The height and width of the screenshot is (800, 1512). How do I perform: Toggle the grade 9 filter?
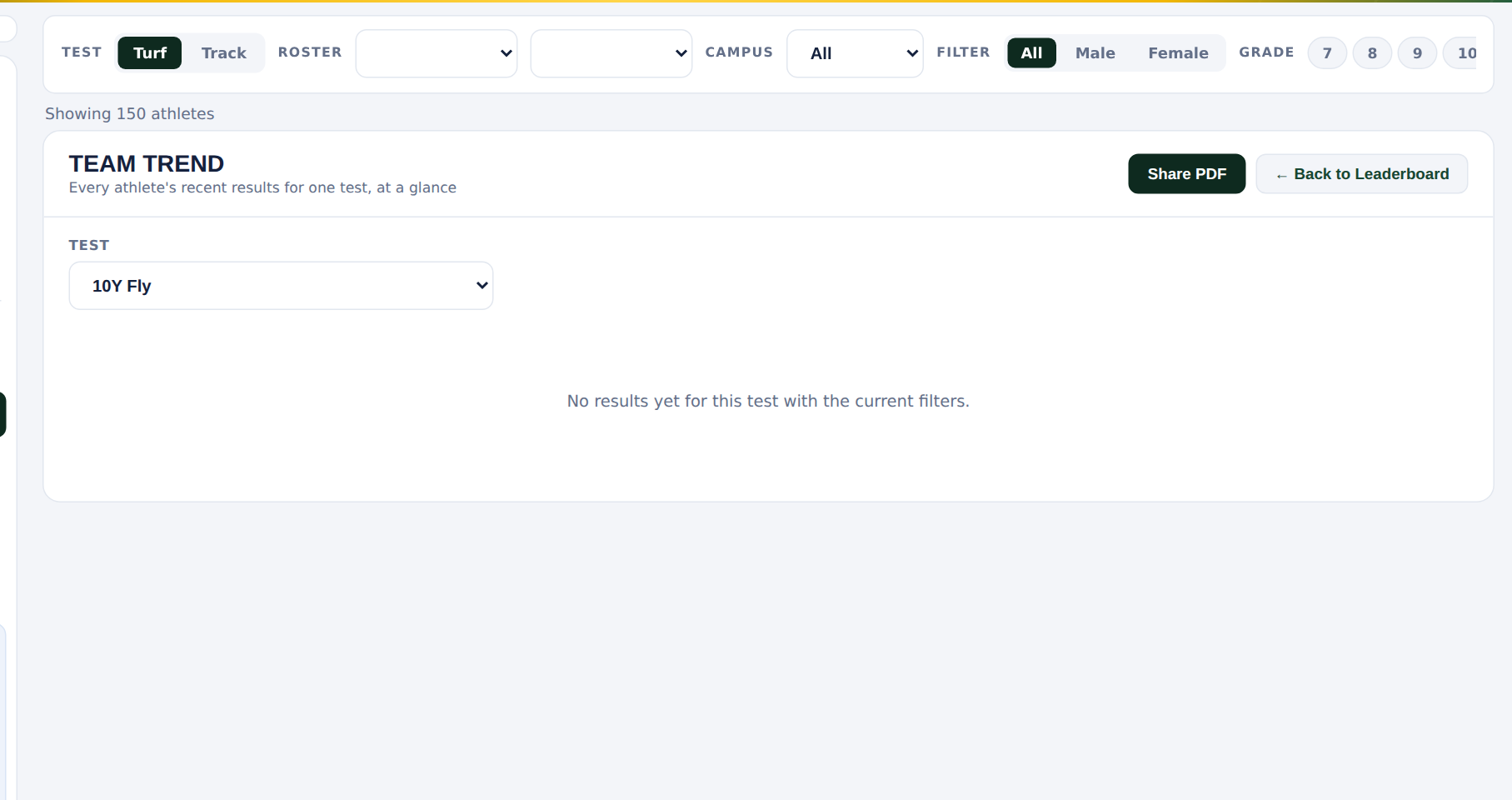1417,53
